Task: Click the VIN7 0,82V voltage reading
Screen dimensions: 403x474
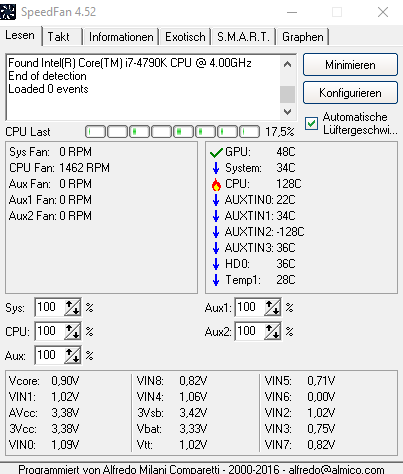Action: 300,445
